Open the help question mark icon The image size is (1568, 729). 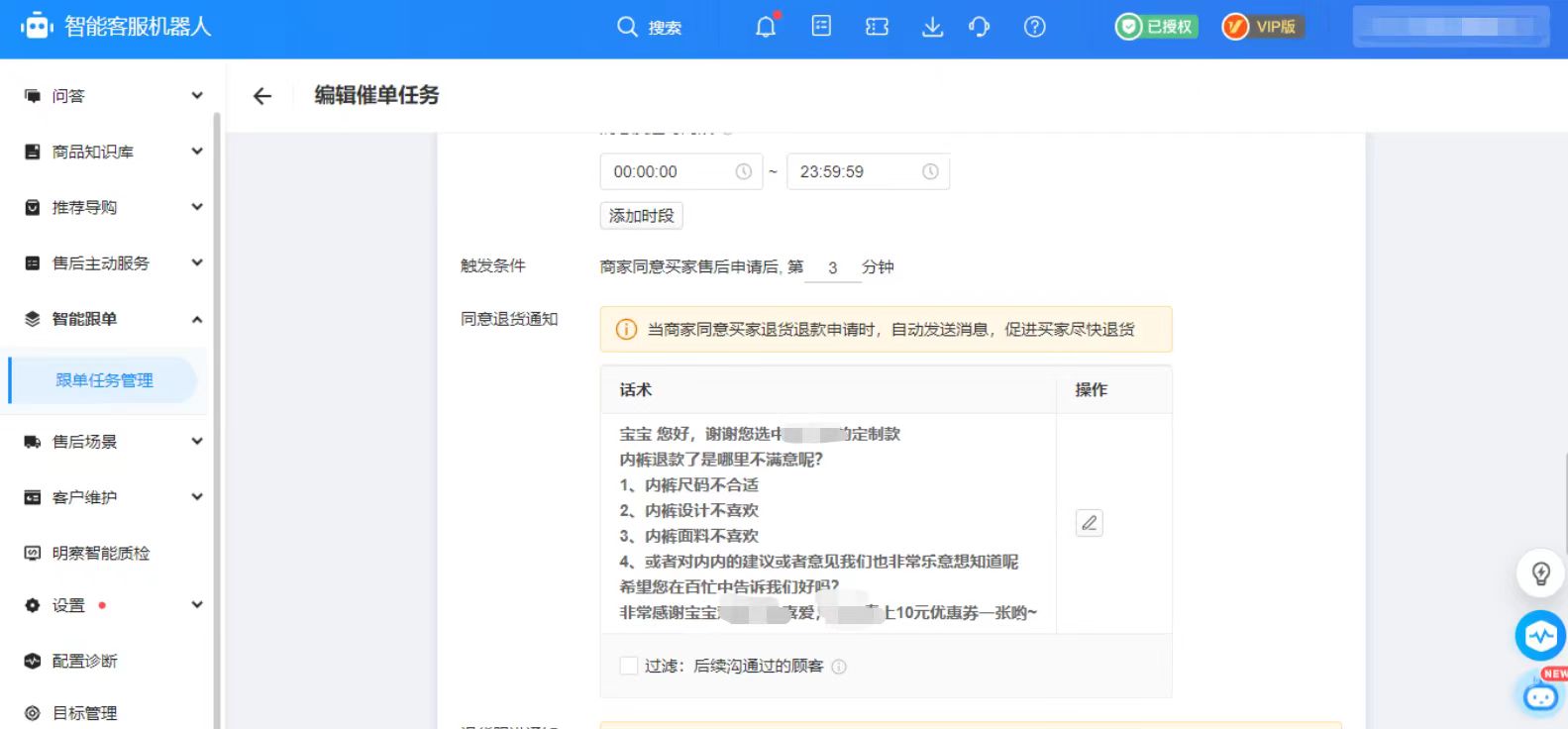tap(1034, 27)
